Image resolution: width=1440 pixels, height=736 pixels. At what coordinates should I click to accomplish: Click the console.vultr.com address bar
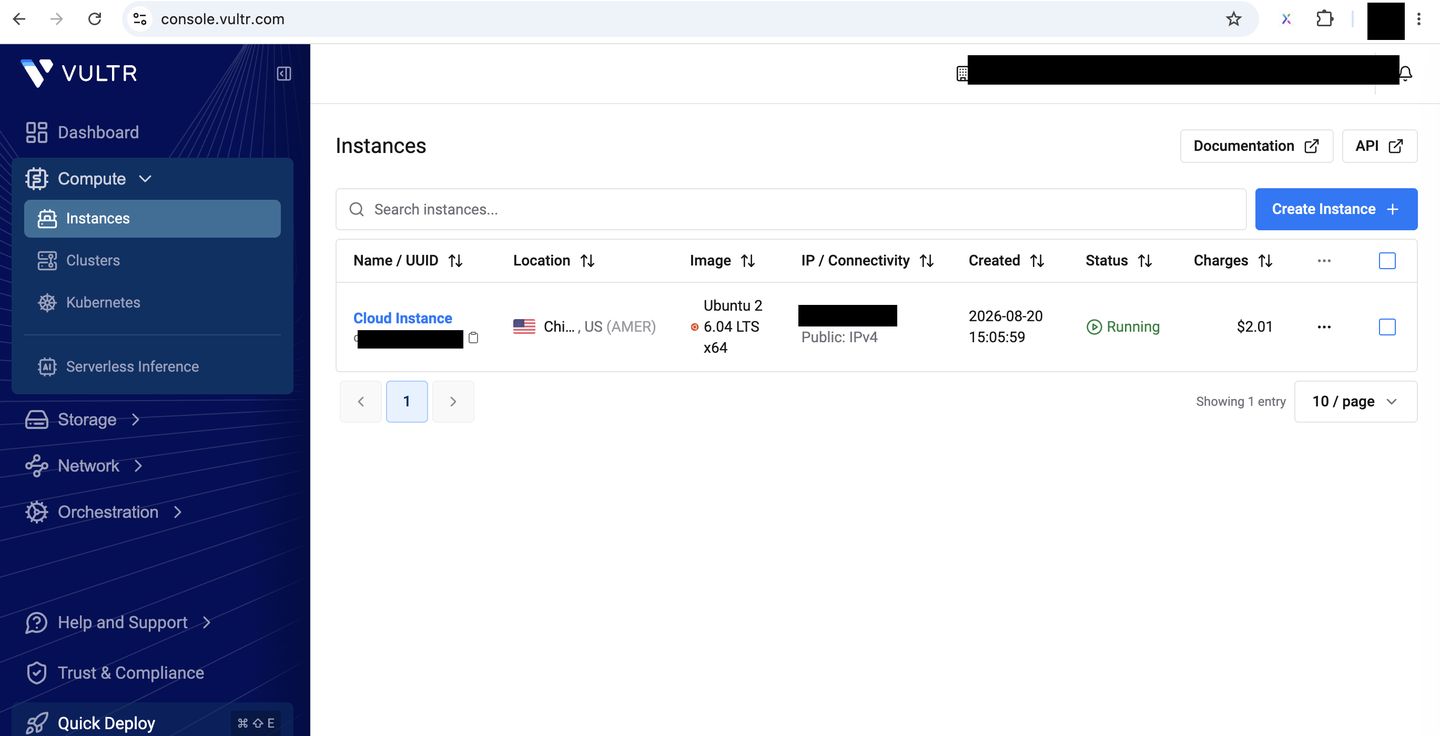click(x=690, y=19)
